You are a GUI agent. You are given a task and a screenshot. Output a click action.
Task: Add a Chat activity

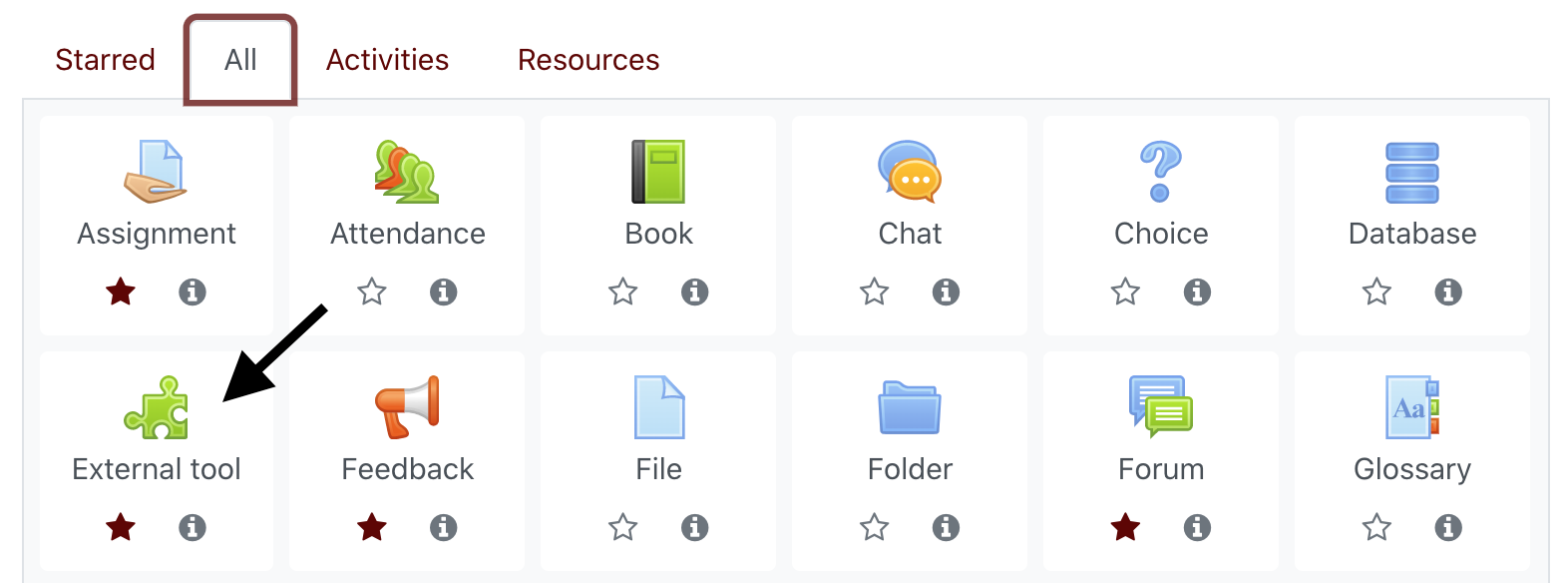[x=910, y=172]
